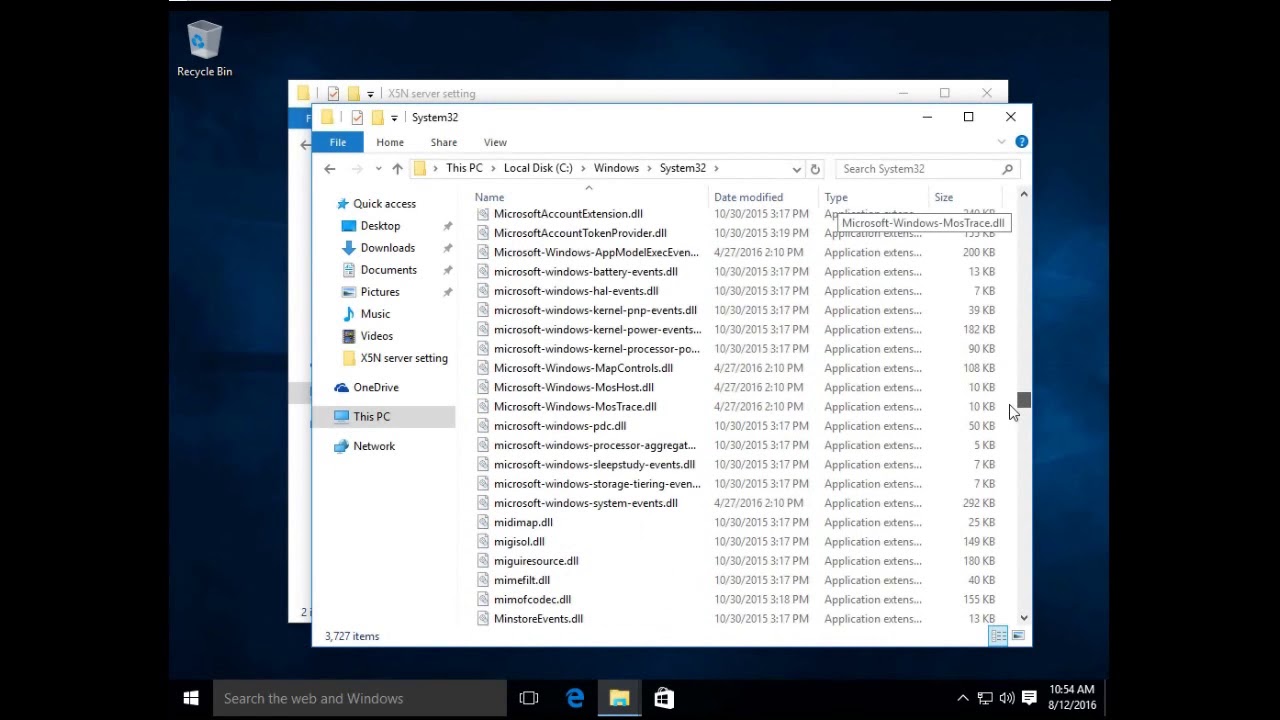Screen dimensions: 1280x720
Task: Select MinstoreEvents.dll file
Action: coord(538,619)
